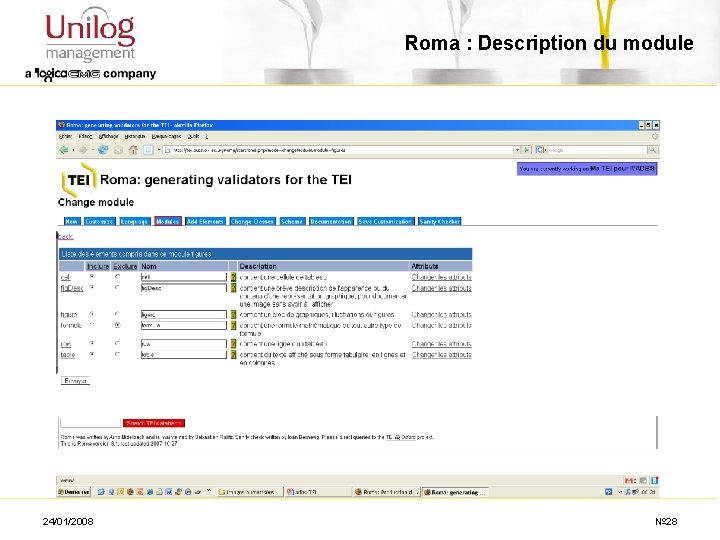
Task: Click the Go arrow beside the address bar
Action: [x=527, y=150]
